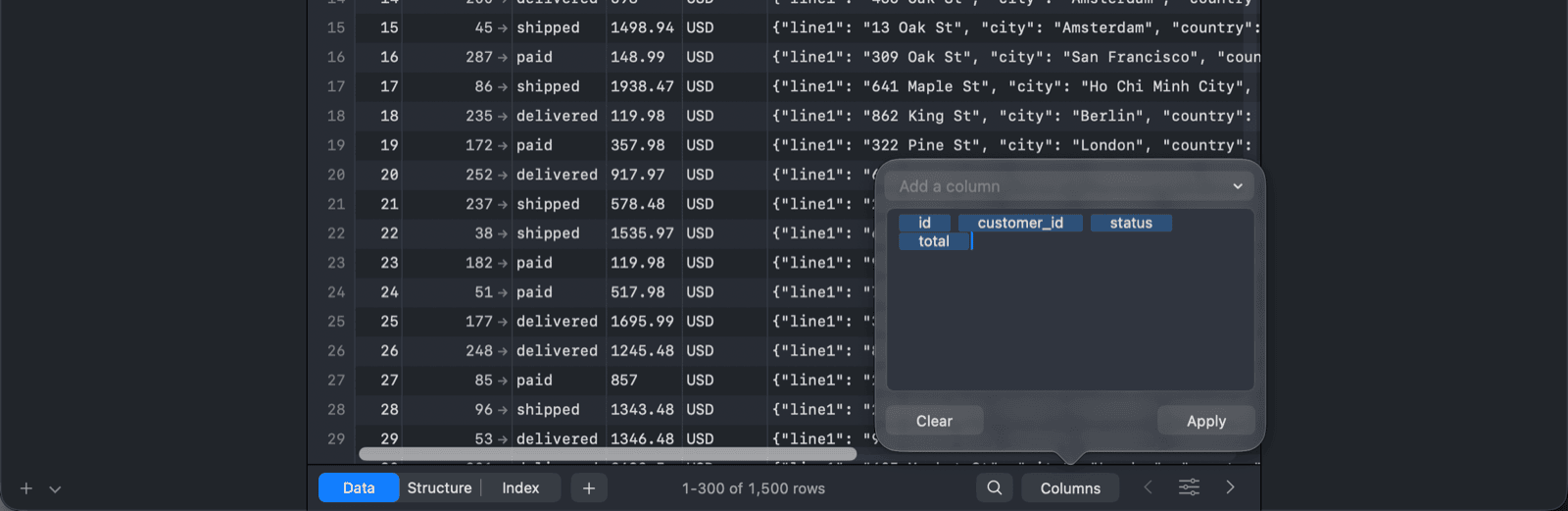Follow foreign key arrow for customer 45
The width and height of the screenshot is (1568, 511).
pos(503,28)
